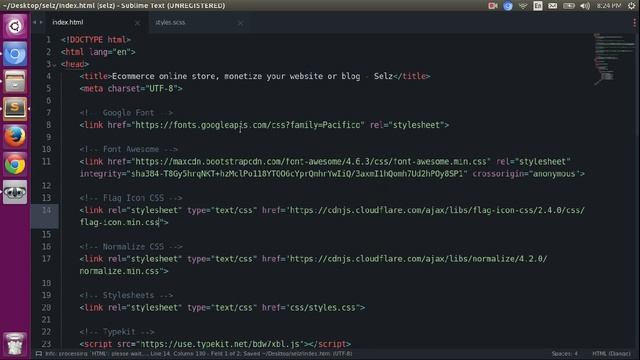The width and height of the screenshot is (640, 360).
Task: Click the Flag Icon CSS comment
Action: 131,198
